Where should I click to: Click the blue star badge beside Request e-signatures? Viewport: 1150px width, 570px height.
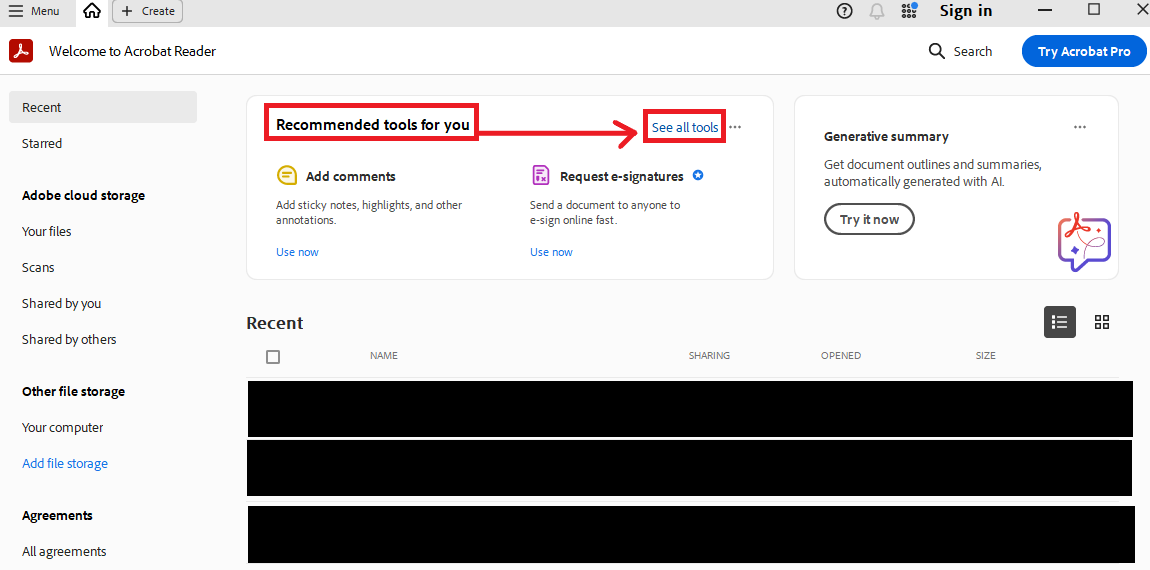coord(698,176)
